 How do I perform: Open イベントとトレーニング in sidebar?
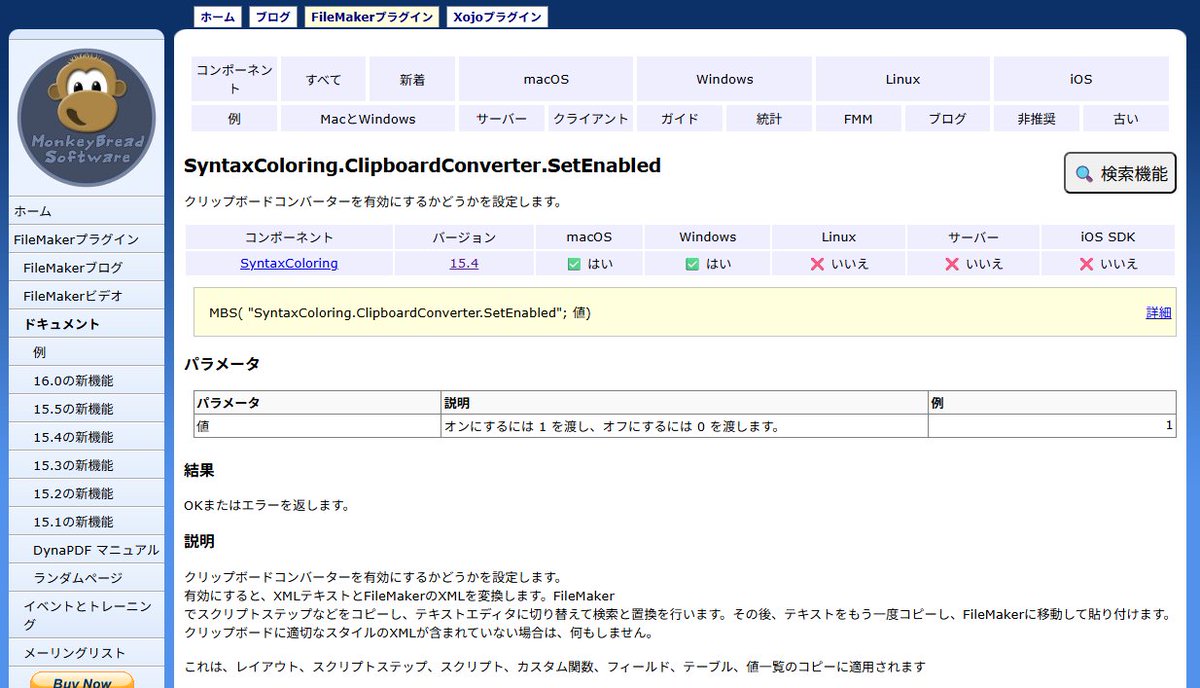pyautogui.click(x=86, y=615)
